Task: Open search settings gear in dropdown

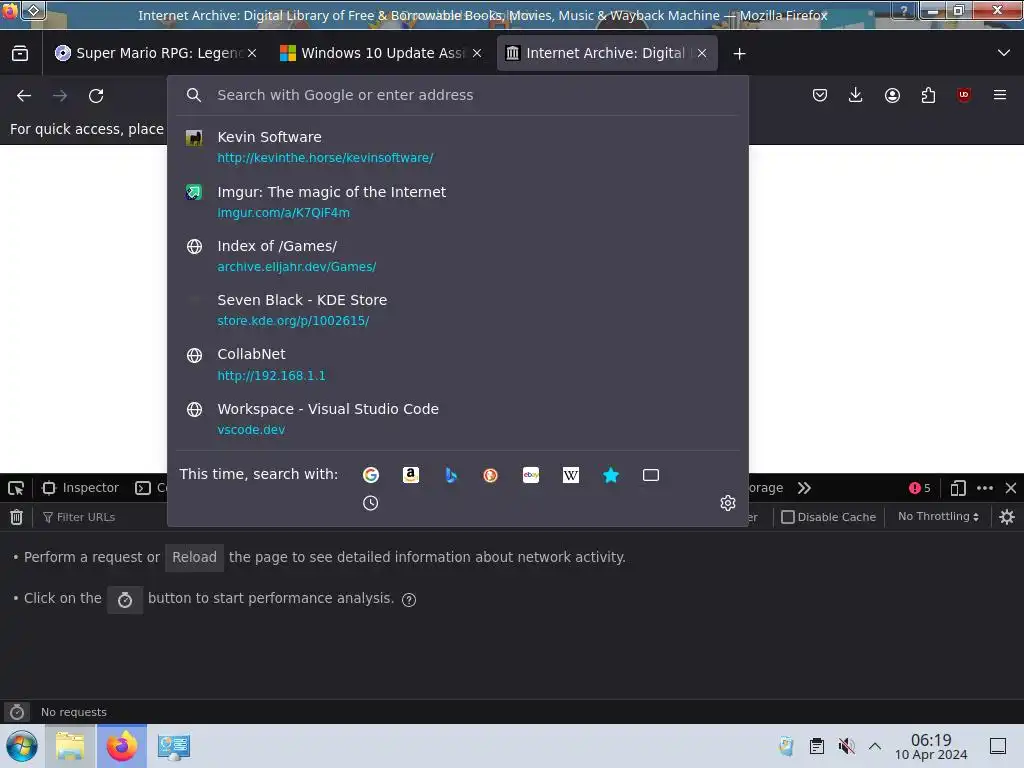Action: point(728,503)
